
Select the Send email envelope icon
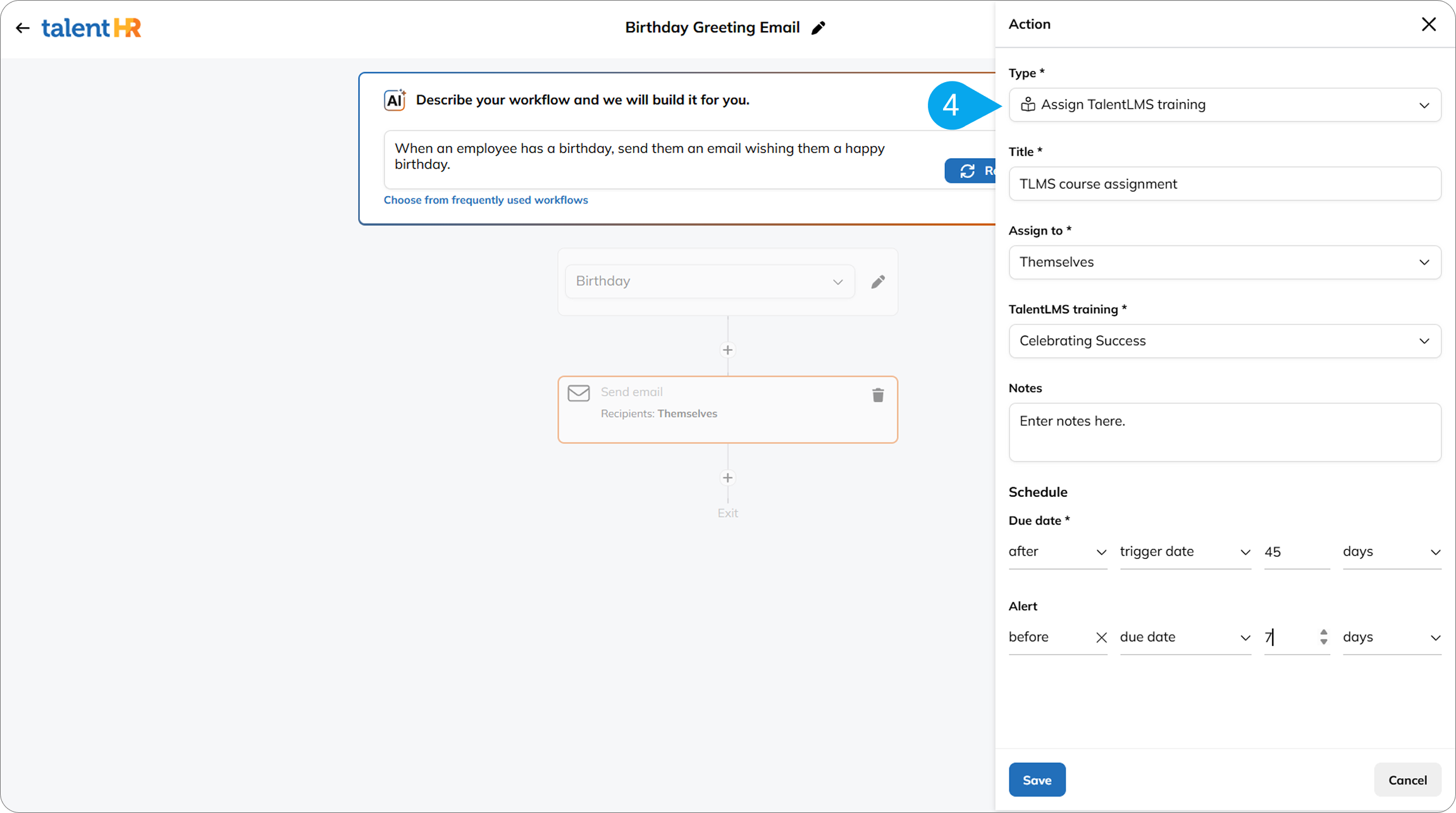[579, 393]
